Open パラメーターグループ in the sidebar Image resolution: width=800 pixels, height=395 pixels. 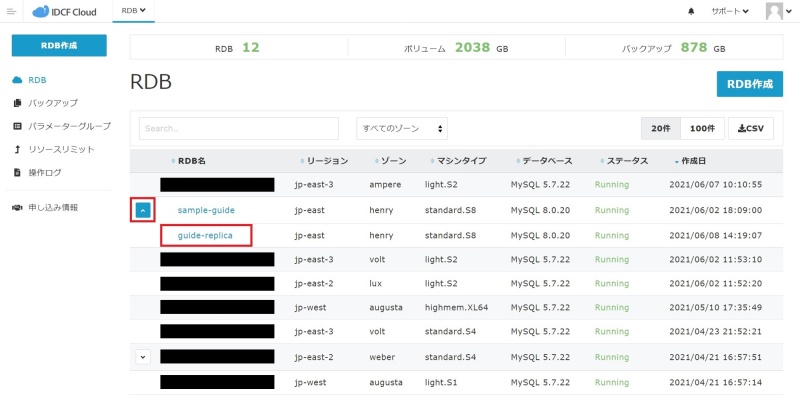pos(69,126)
